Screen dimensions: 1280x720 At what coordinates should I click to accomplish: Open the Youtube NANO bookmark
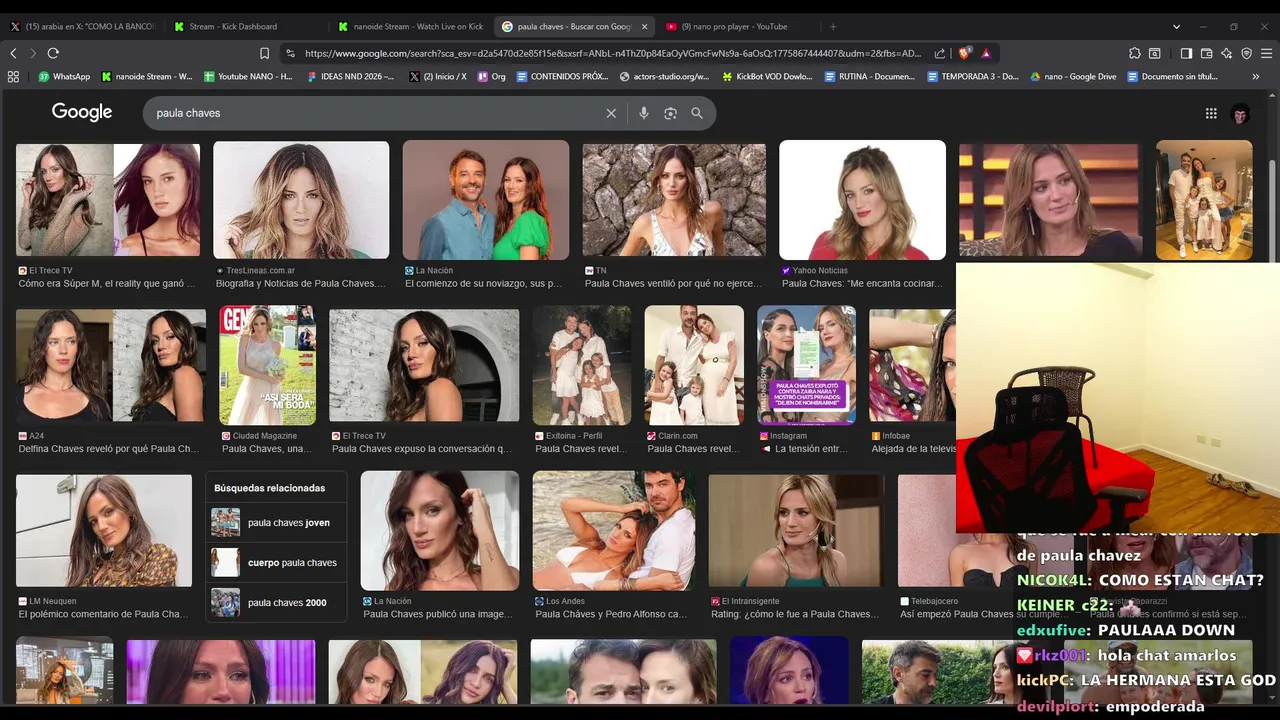click(x=248, y=76)
